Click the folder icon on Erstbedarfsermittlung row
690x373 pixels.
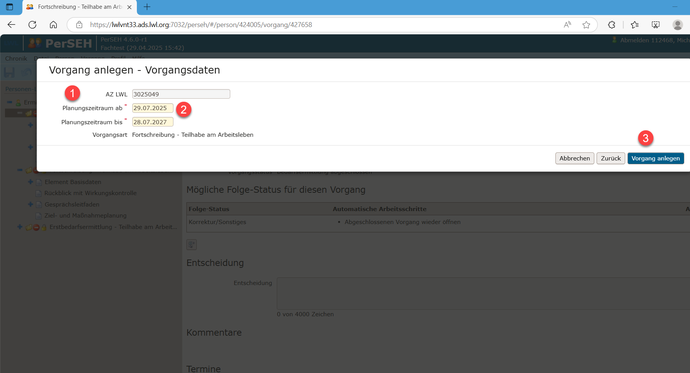(x=29, y=227)
